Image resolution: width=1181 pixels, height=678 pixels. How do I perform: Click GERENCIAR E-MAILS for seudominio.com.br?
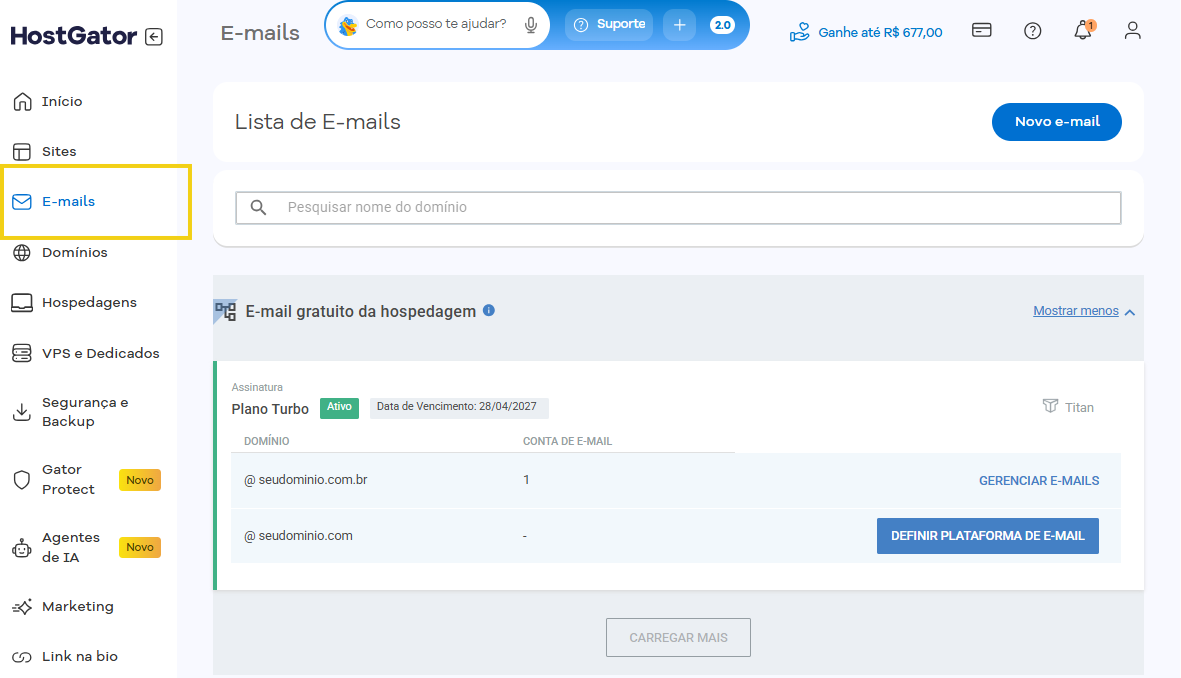click(x=1039, y=481)
